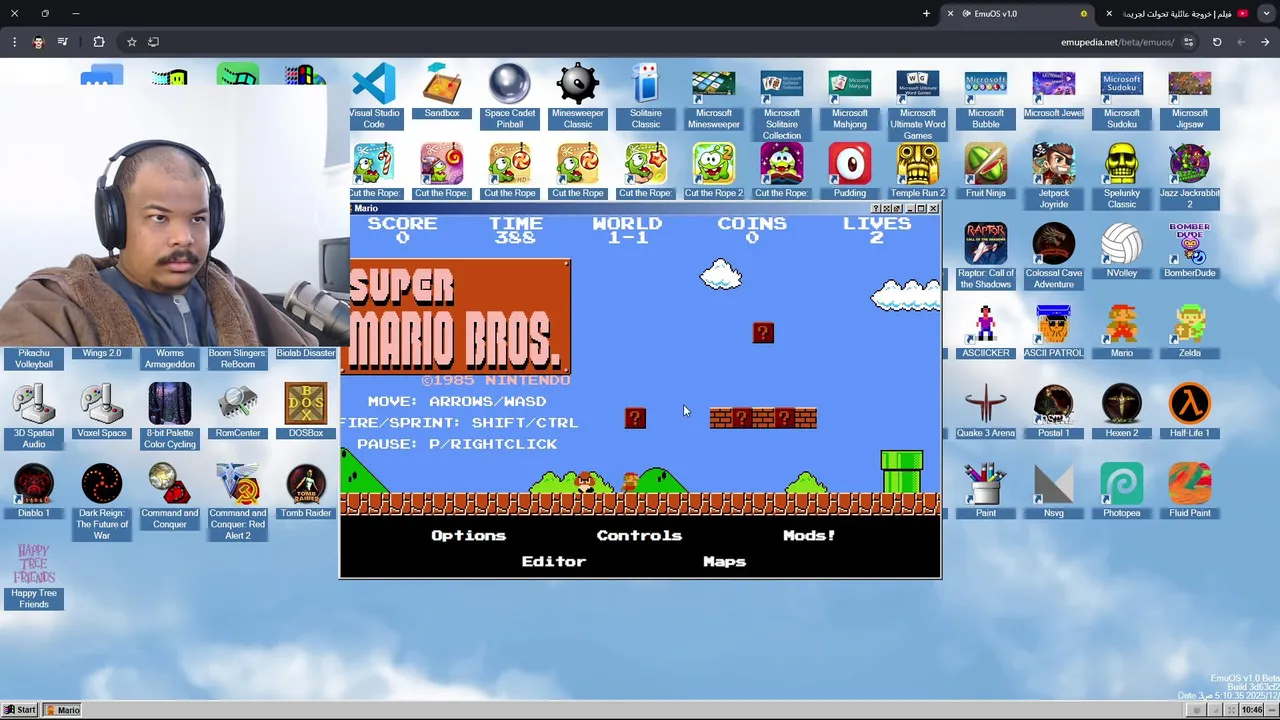Launch Jazz Jackrabbit 2 icon
Image resolution: width=1280 pixels, height=720 pixels.
pos(1190,176)
